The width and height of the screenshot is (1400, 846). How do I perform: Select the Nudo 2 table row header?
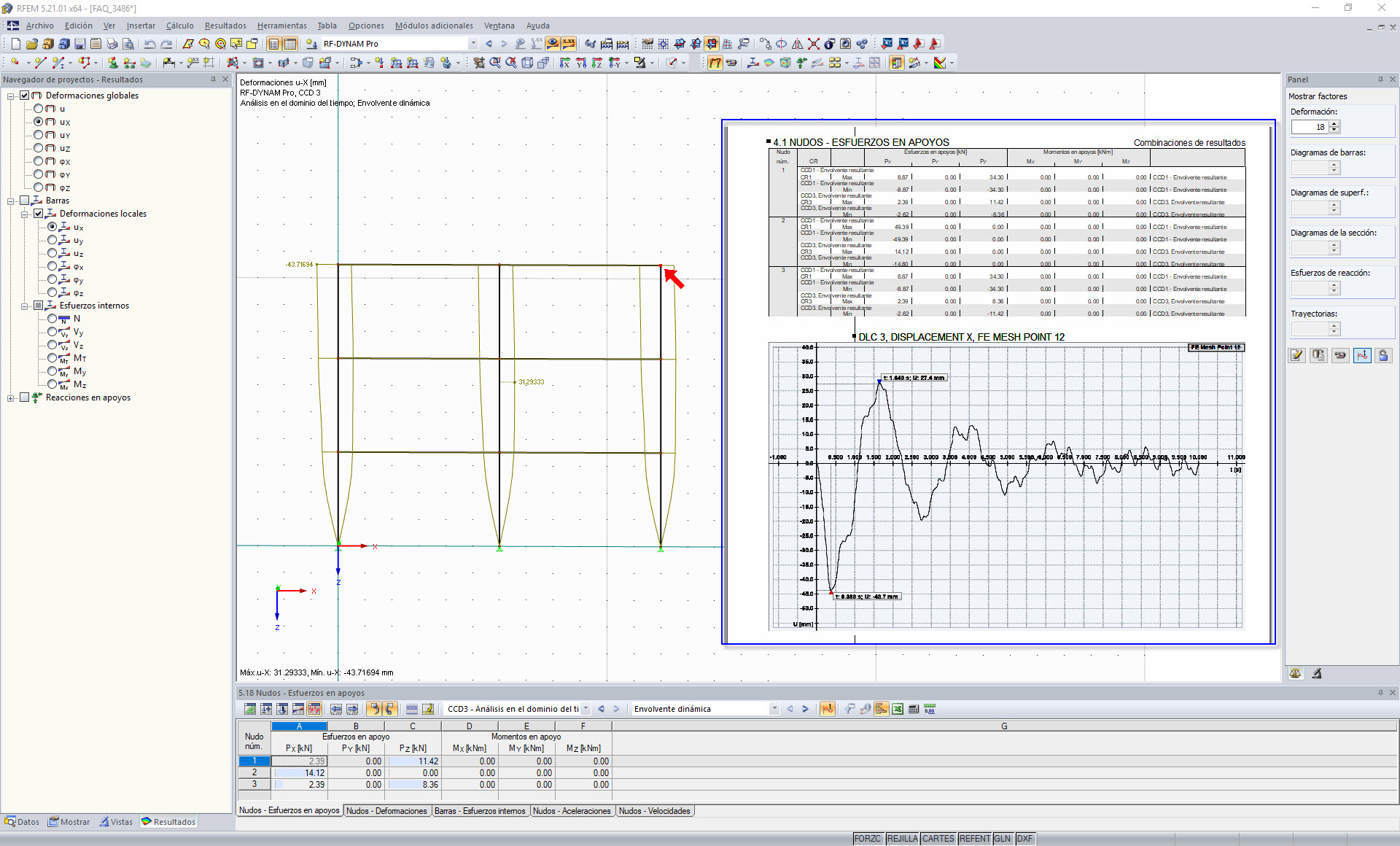tap(254, 772)
